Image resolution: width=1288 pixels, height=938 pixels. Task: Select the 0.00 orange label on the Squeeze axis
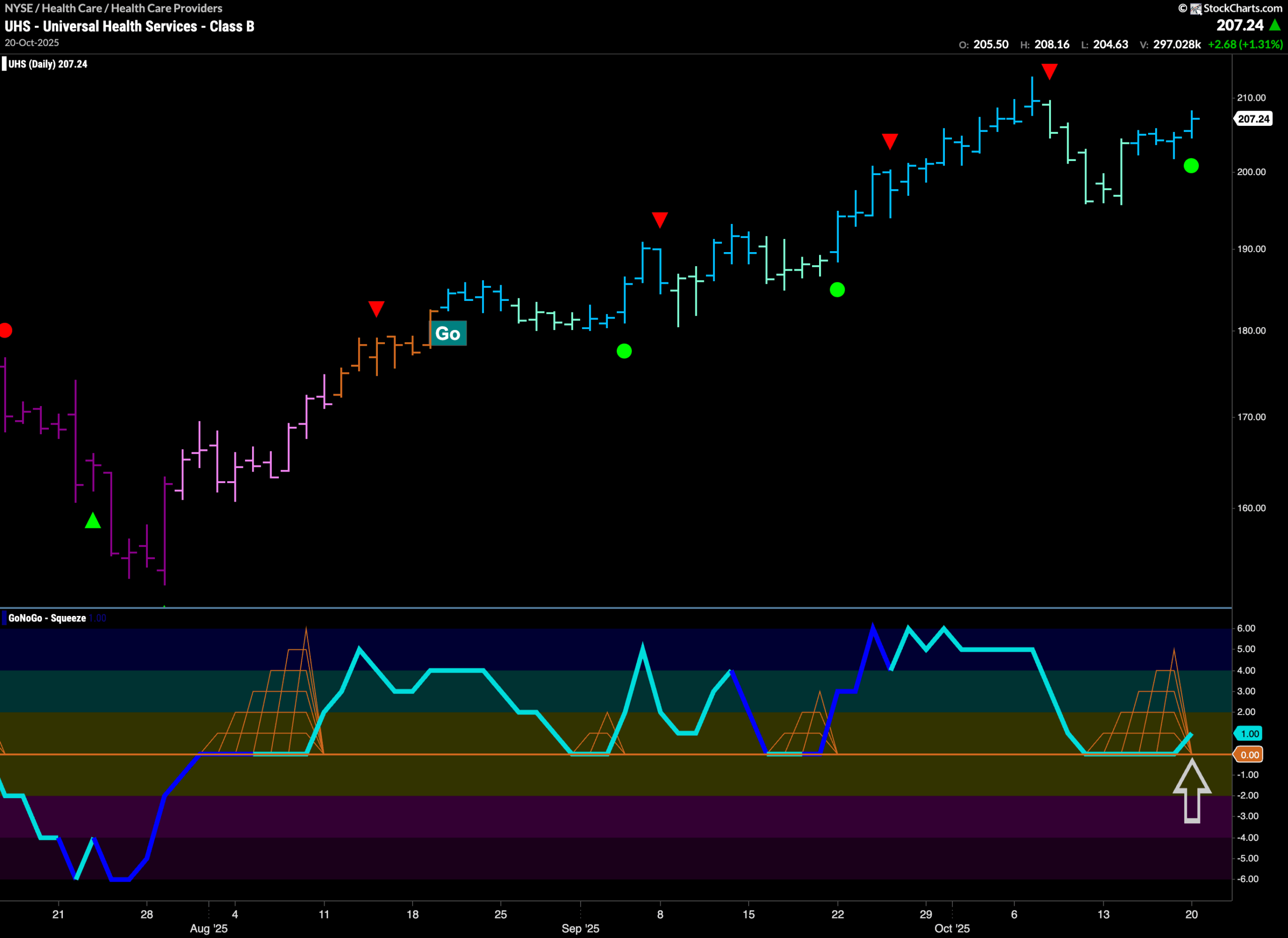pyautogui.click(x=1249, y=754)
